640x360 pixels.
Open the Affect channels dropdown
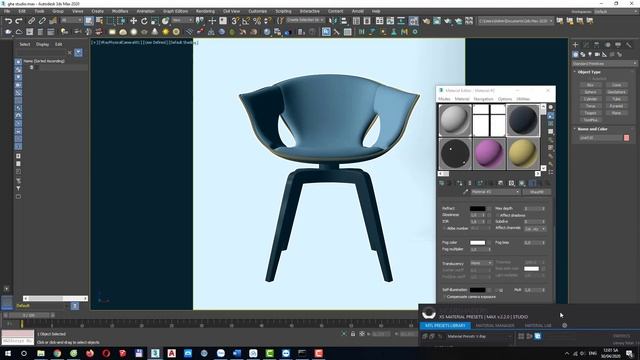[x=535, y=229]
